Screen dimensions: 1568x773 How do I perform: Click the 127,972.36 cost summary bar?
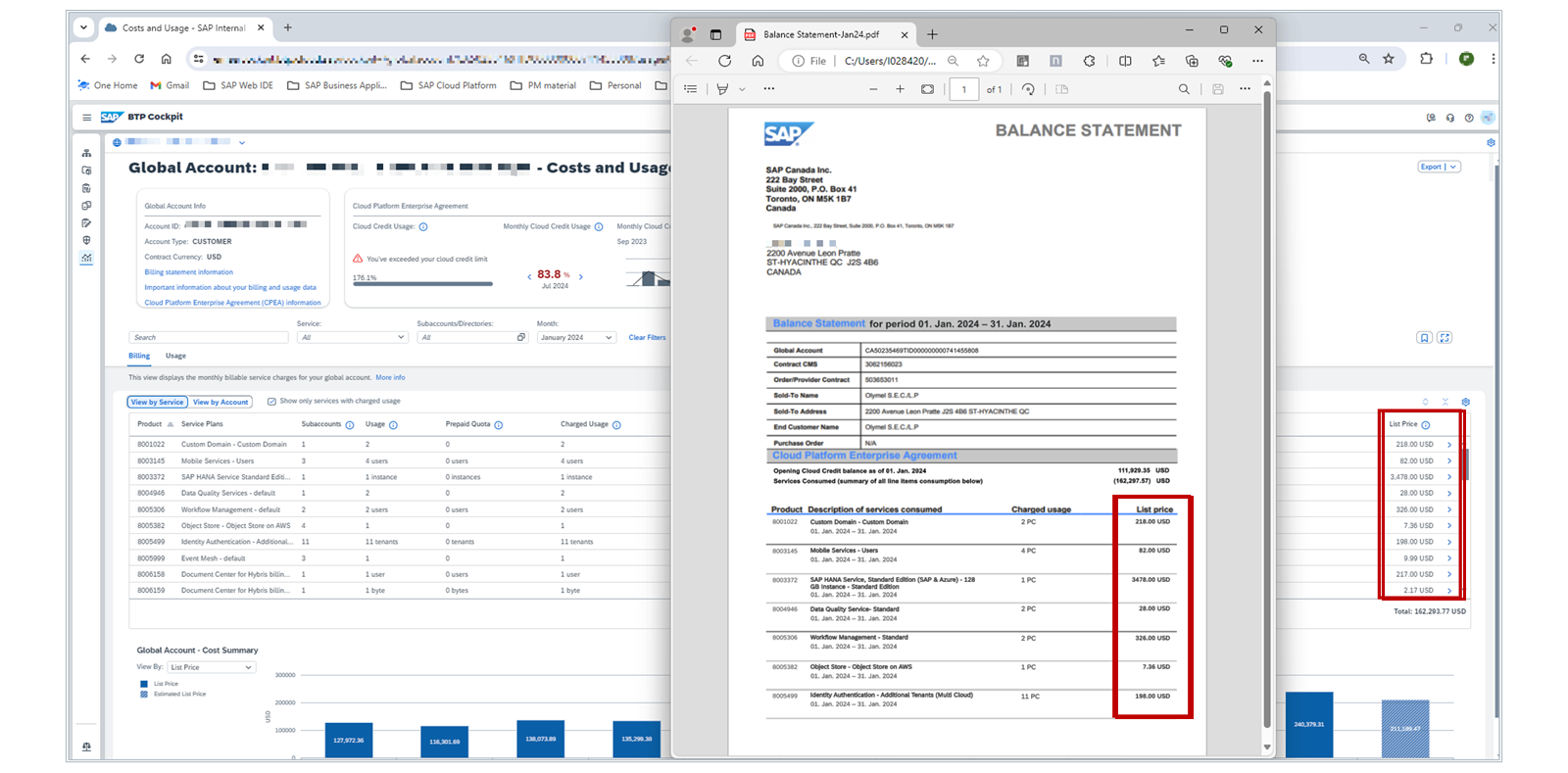pos(349,741)
